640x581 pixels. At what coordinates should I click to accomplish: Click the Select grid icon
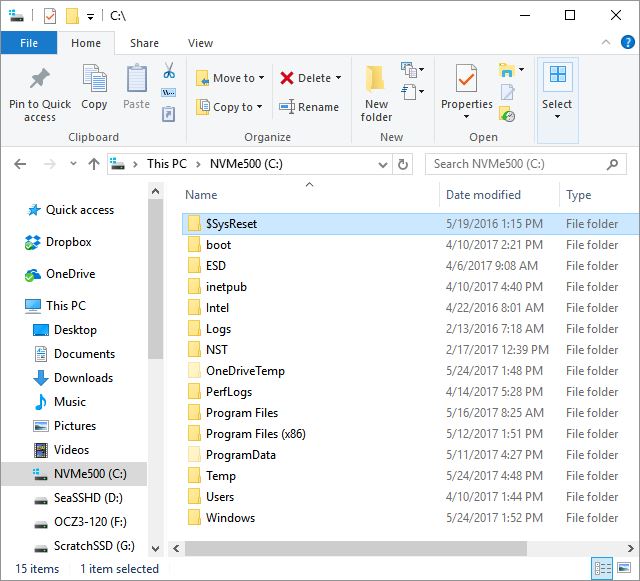coord(558,75)
